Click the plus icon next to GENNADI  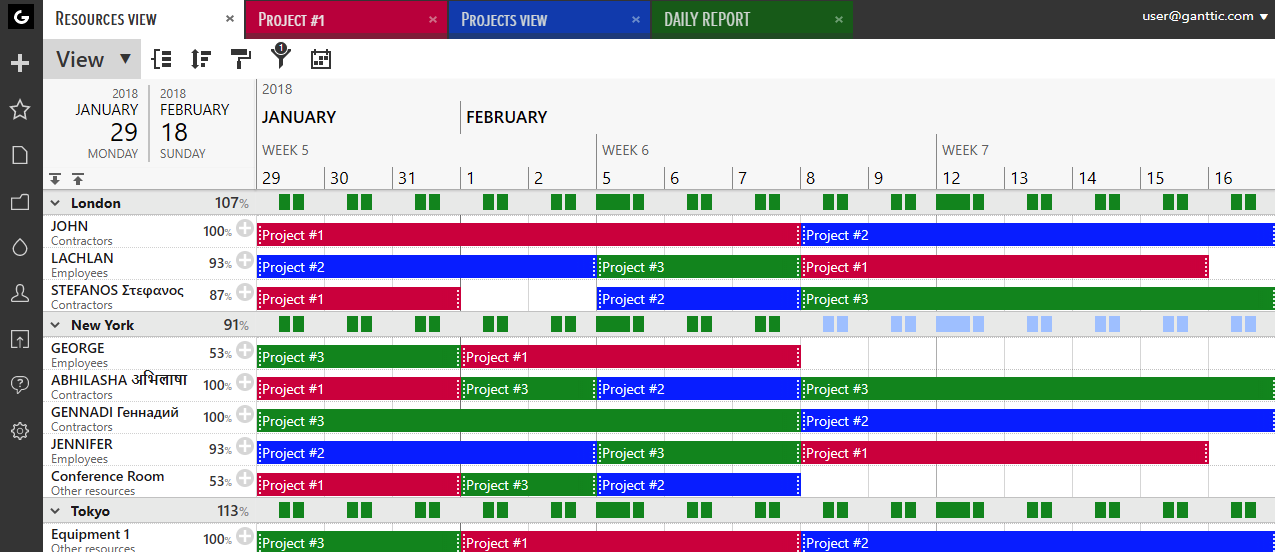(x=244, y=414)
